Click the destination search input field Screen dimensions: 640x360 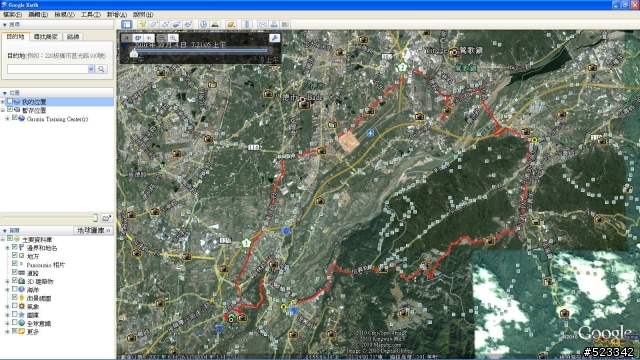coord(48,69)
